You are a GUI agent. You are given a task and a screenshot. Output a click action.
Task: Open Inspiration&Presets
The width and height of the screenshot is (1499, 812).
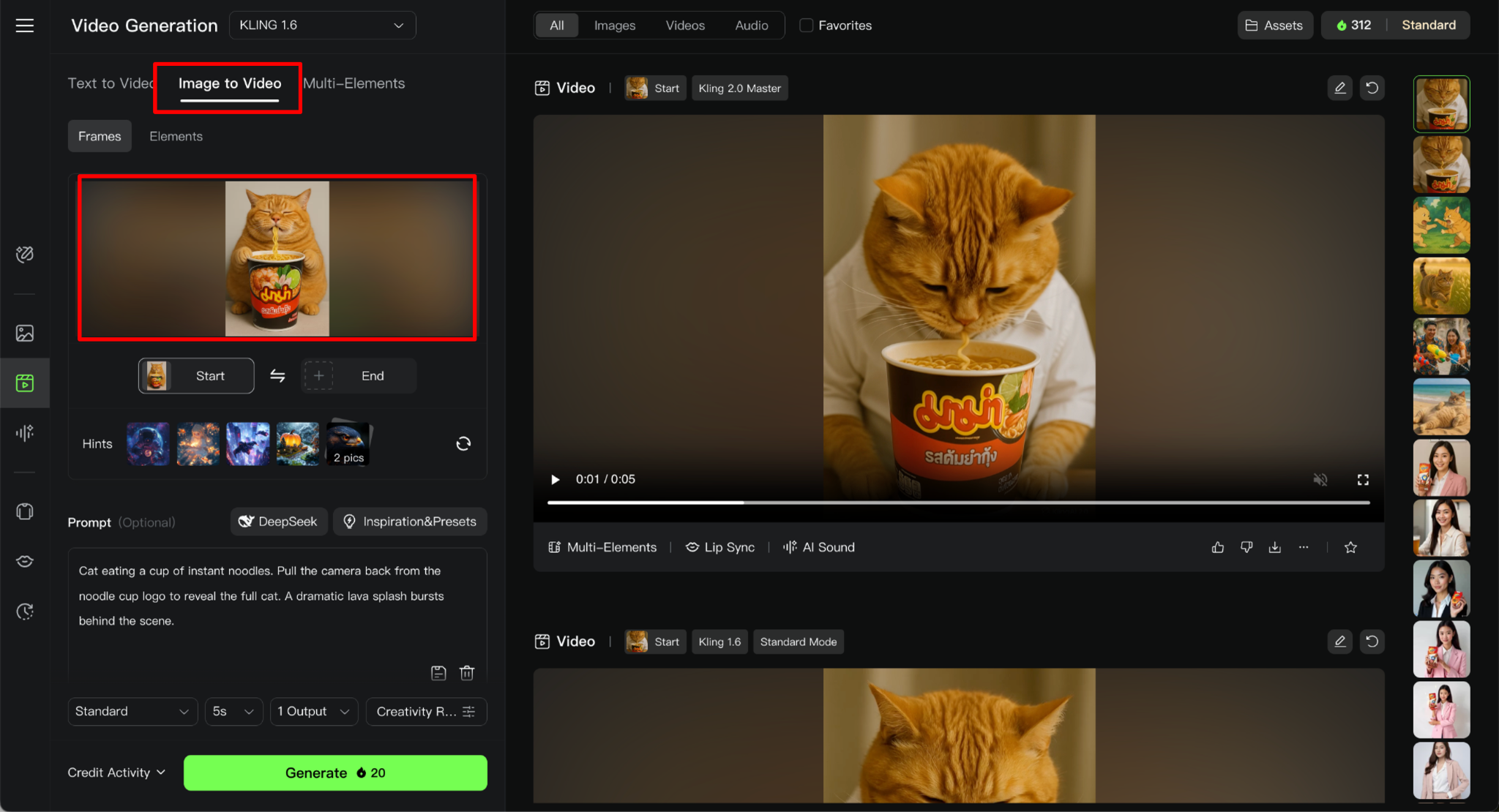[410, 522]
